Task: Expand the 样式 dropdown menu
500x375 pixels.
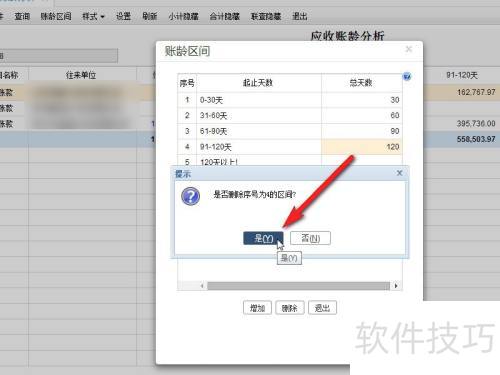Action: [x=93, y=16]
